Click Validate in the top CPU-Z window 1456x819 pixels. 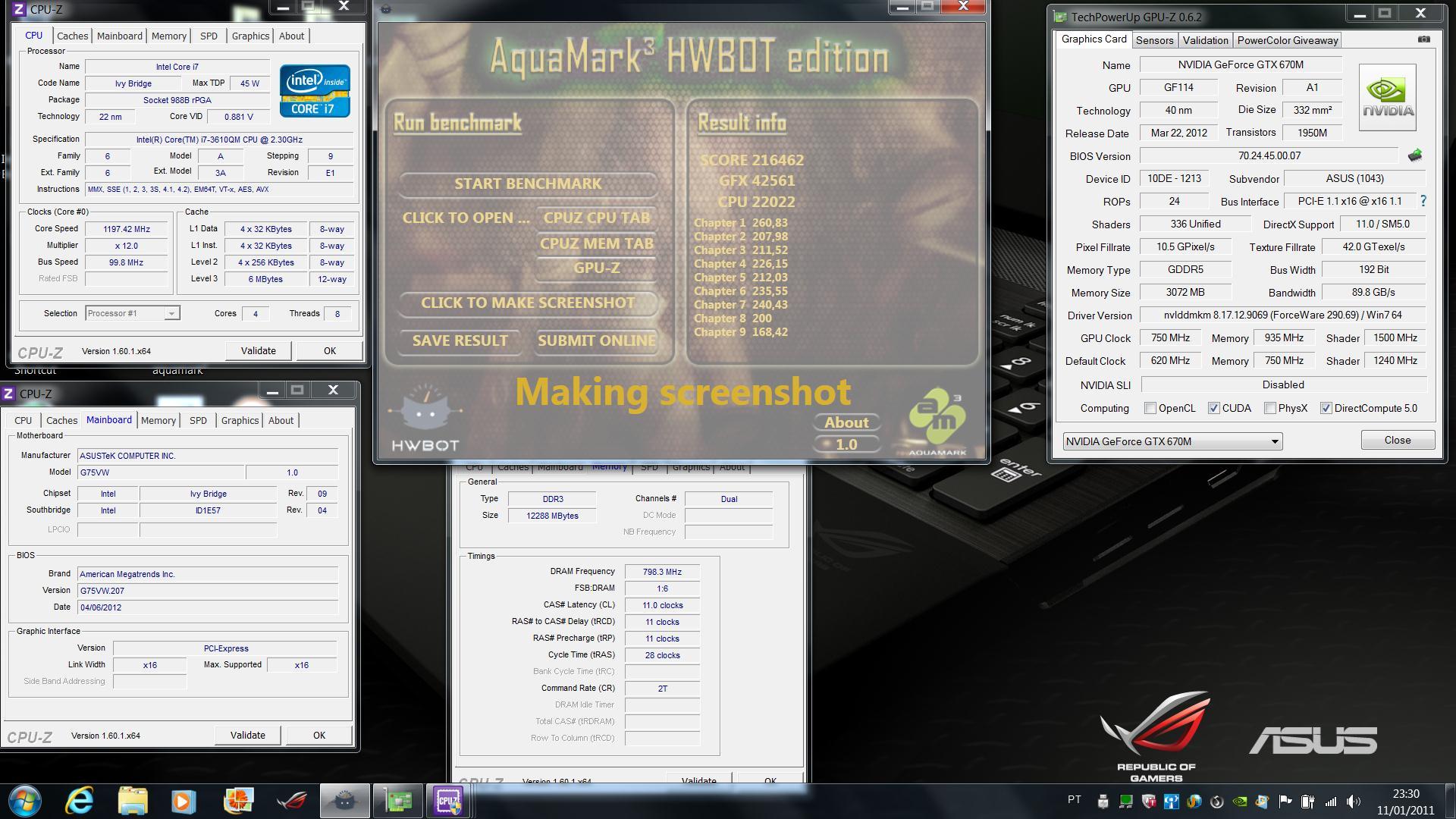(x=258, y=350)
